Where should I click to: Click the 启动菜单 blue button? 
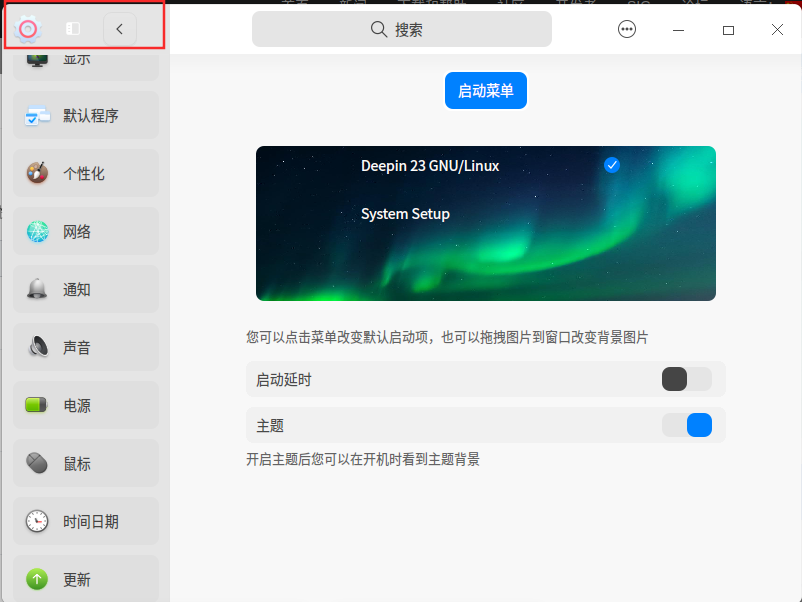click(485, 91)
